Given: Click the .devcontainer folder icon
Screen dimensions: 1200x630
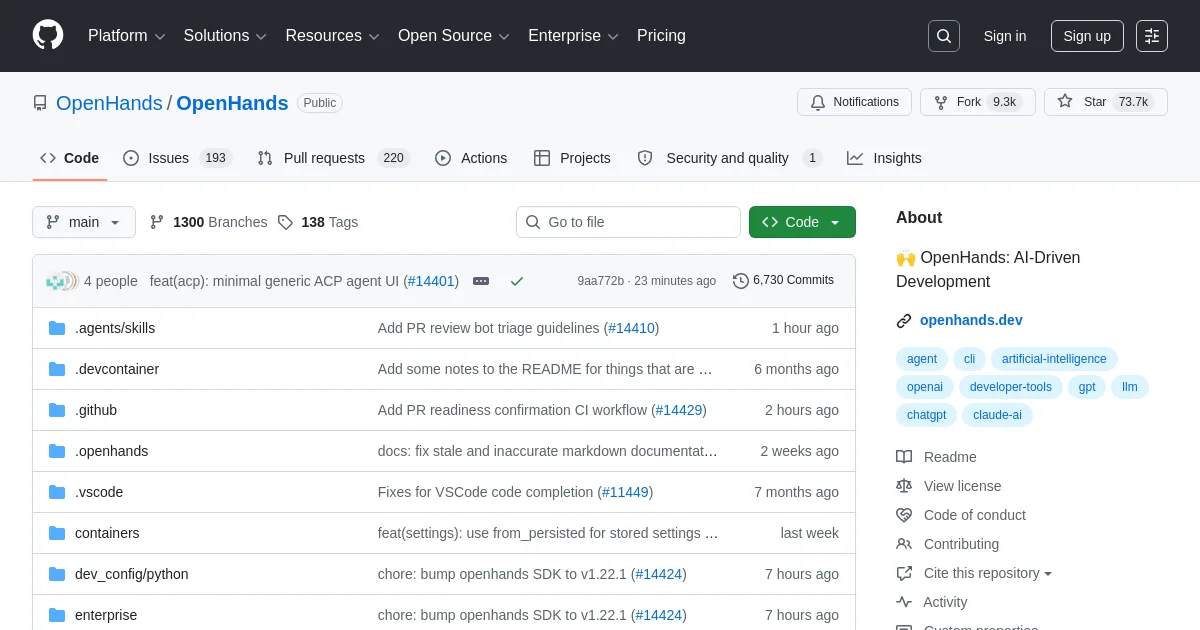Looking at the screenshot, I should coord(57,369).
